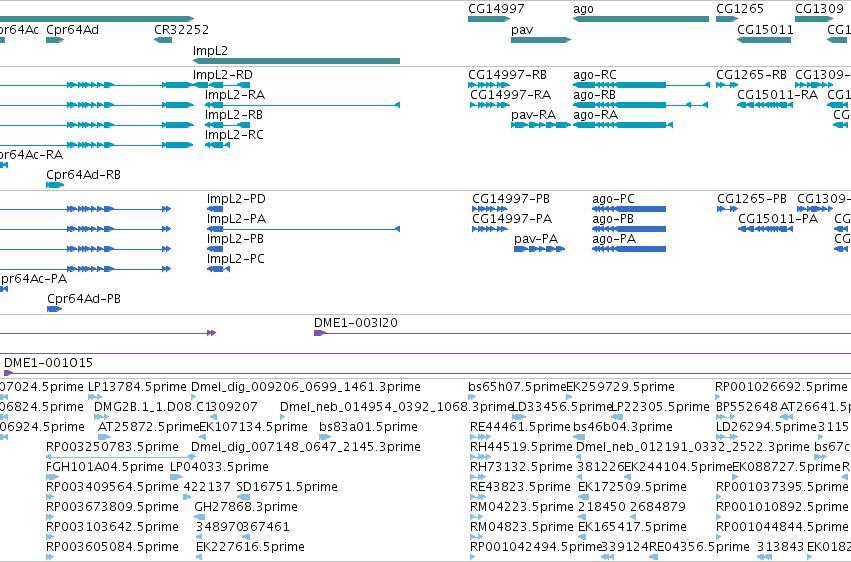Click the FGH101A04.5prime EST label
The width and height of the screenshot is (851, 562).
[105, 467]
